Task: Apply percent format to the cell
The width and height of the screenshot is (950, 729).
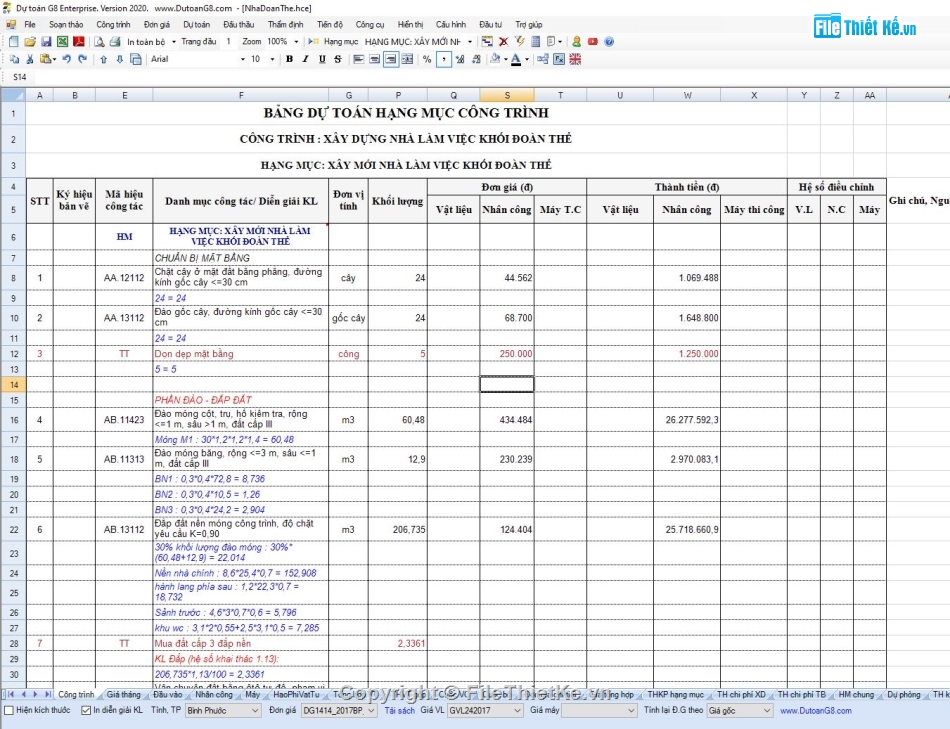Action: point(428,59)
